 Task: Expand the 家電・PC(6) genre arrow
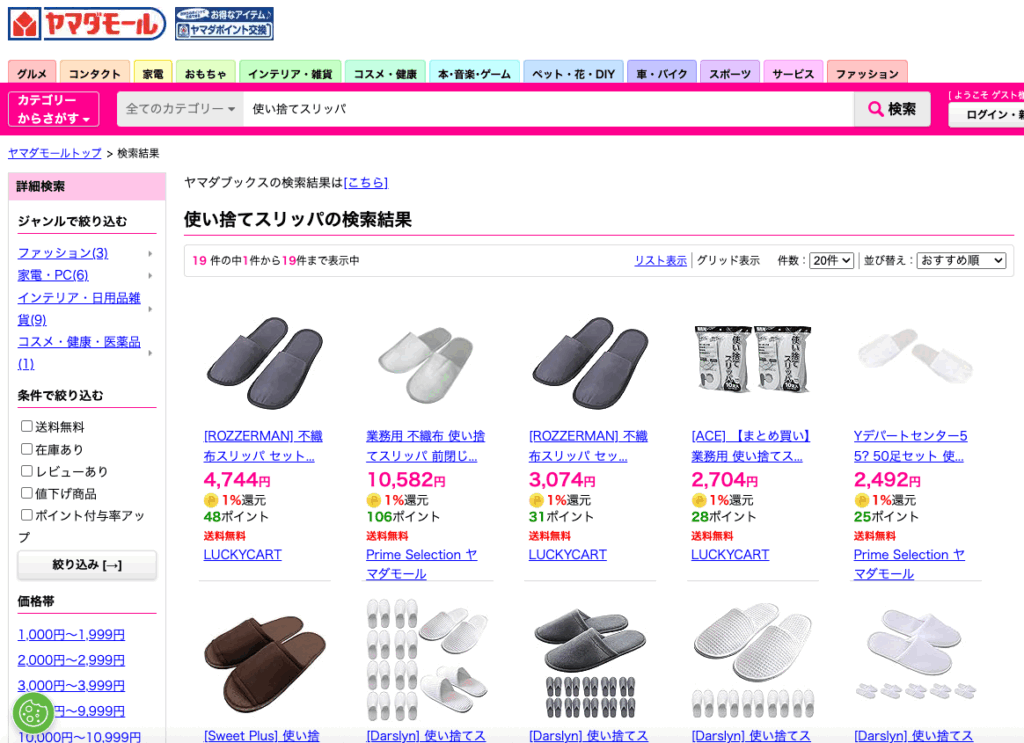coord(150,276)
